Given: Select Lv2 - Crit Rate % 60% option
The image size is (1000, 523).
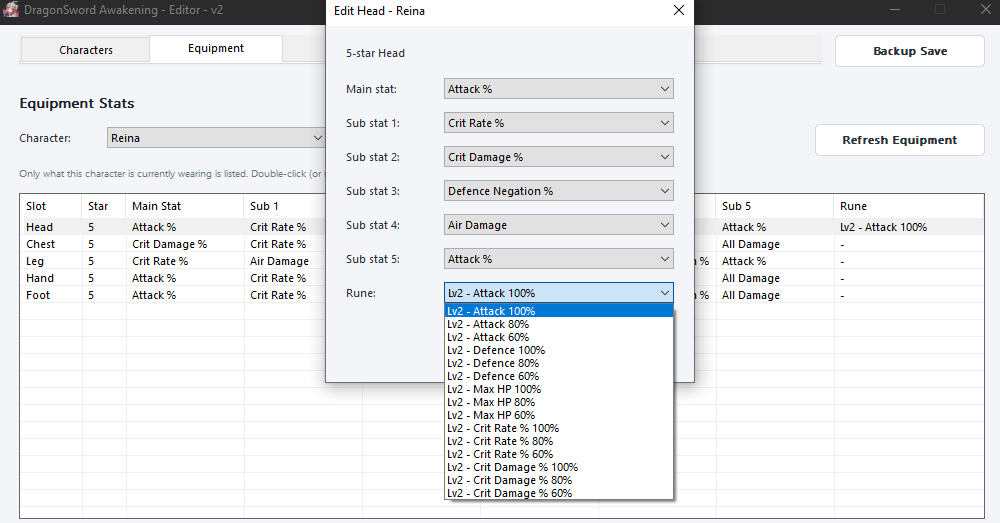Looking at the screenshot, I should 559,454.
